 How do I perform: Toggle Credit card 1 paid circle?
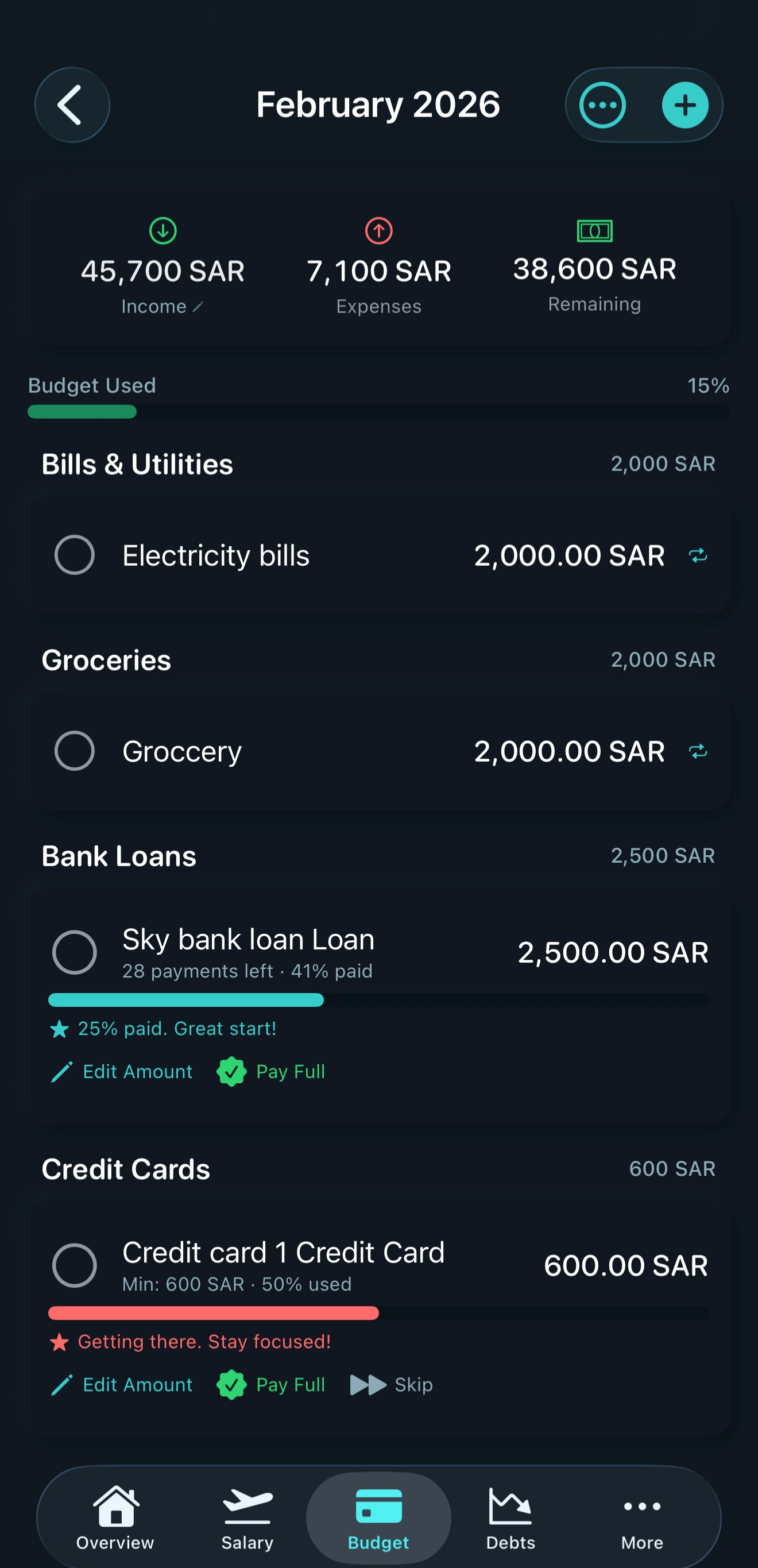pos(74,1265)
